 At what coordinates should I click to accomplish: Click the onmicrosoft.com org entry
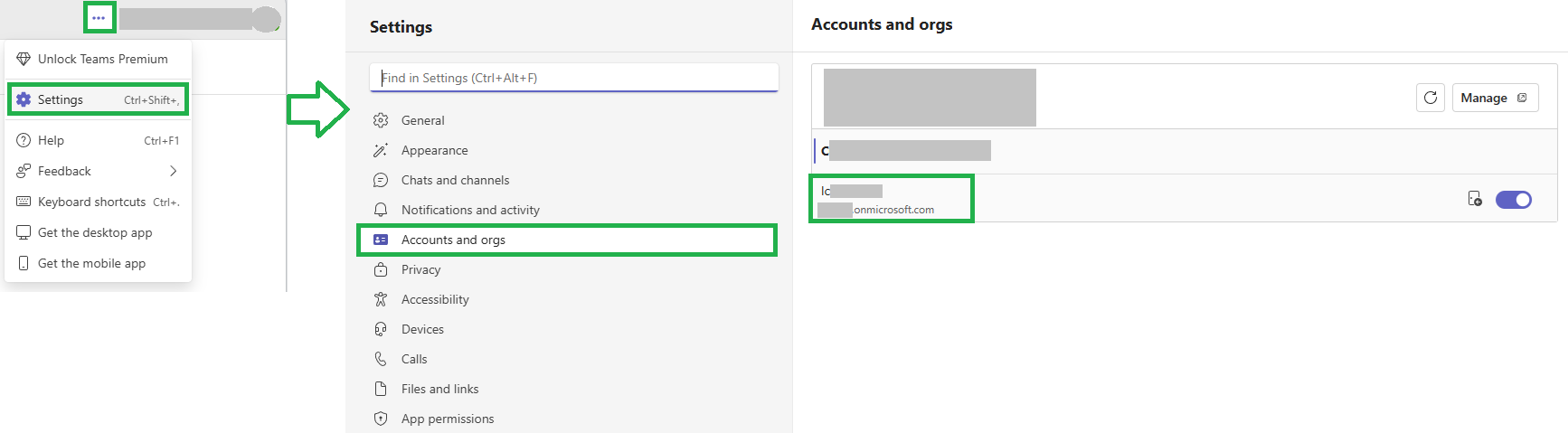click(891, 199)
